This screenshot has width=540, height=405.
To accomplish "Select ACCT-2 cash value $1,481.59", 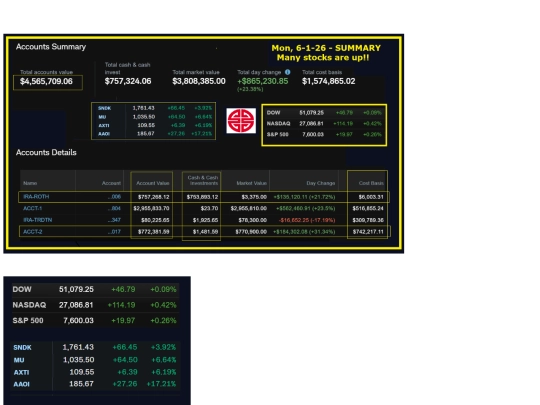I will point(205,232).
